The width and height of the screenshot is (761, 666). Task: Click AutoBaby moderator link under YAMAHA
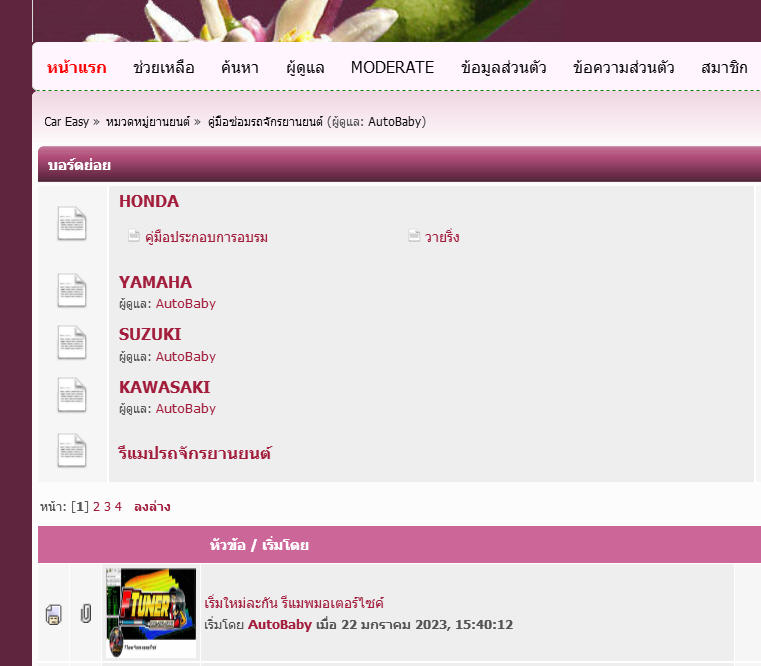tap(185, 303)
